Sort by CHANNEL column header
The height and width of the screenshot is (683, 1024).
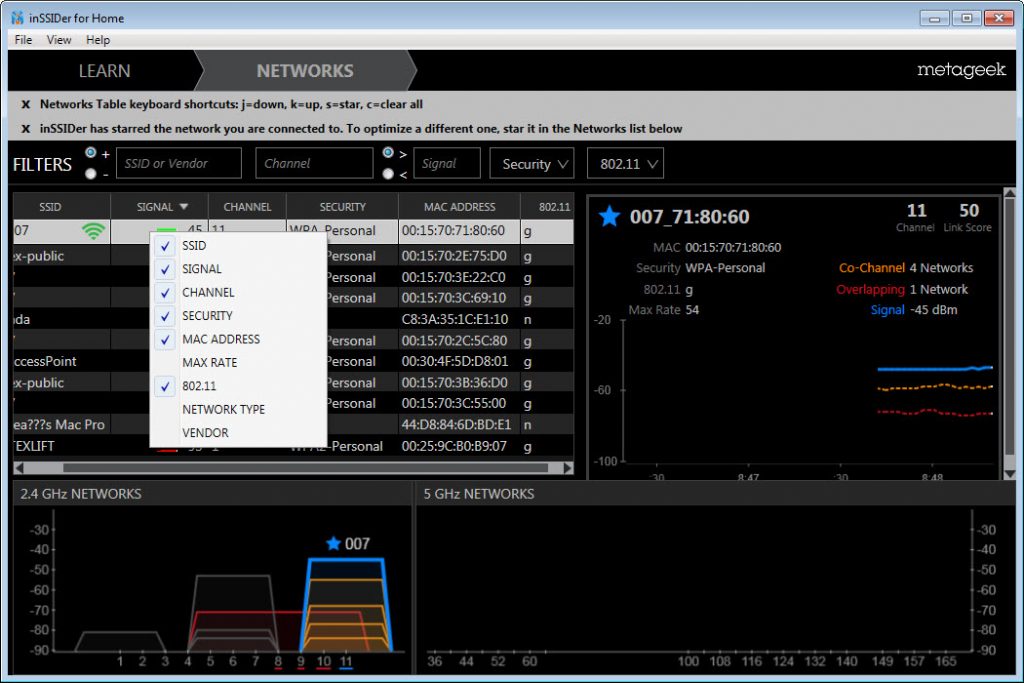click(x=248, y=207)
